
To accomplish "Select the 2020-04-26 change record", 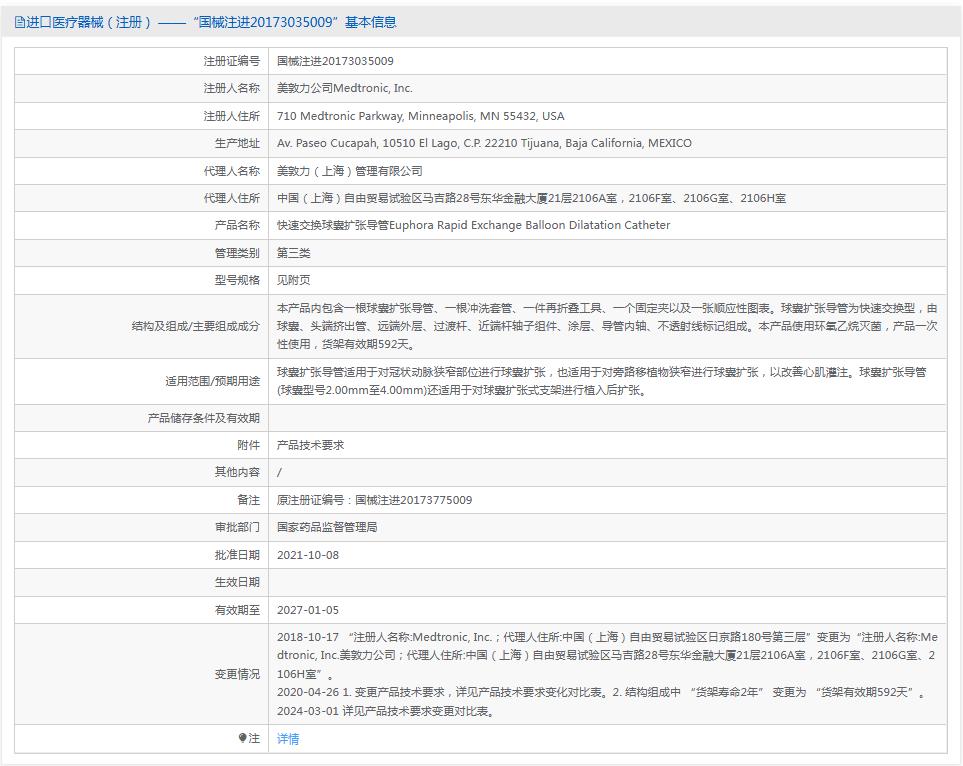I will point(601,692).
